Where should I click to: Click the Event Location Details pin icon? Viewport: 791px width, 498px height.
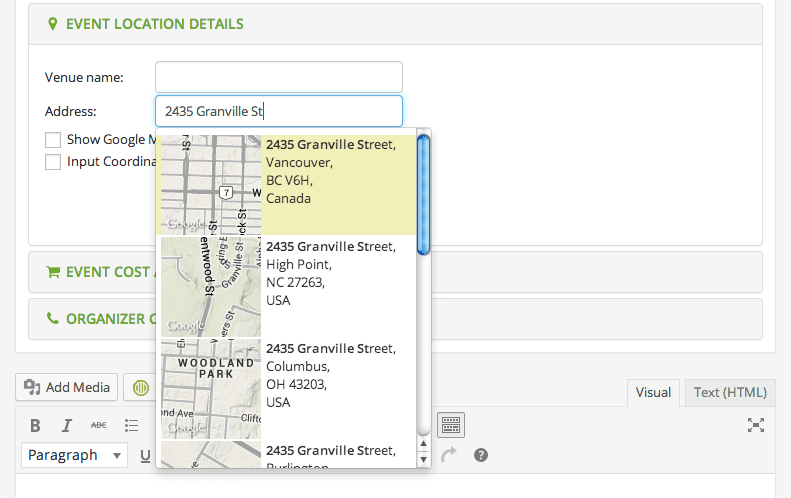pos(52,24)
